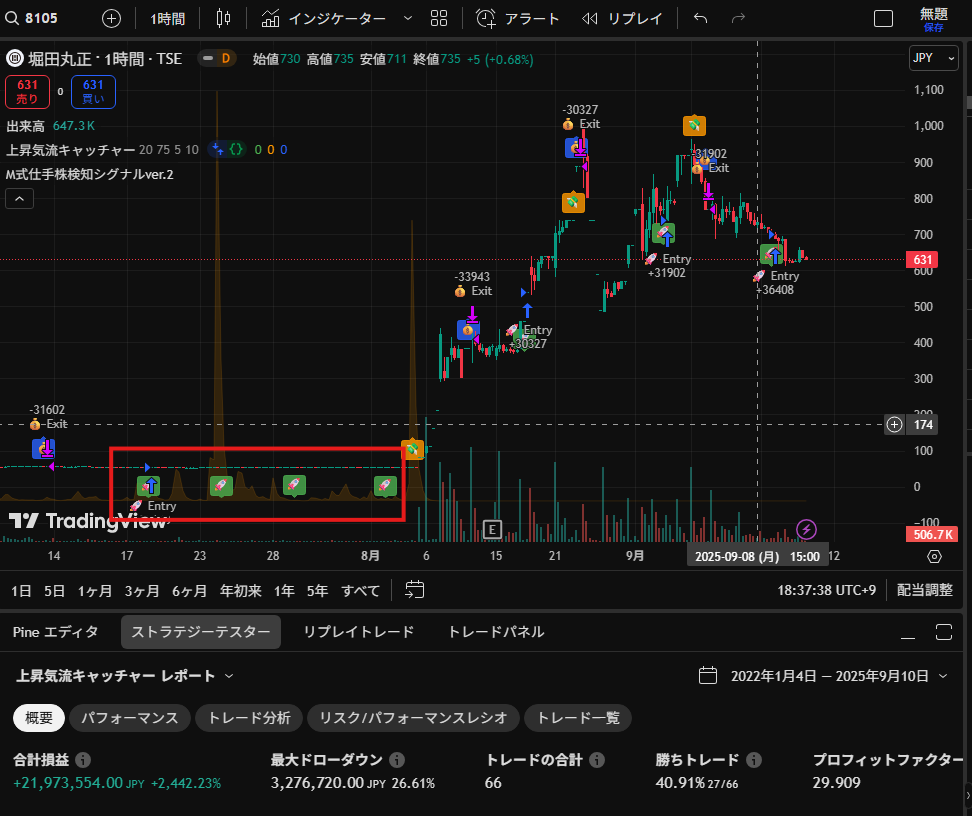Expand the favorites chevron beside インジケーター
This screenshot has width=972, height=816.
(408, 19)
